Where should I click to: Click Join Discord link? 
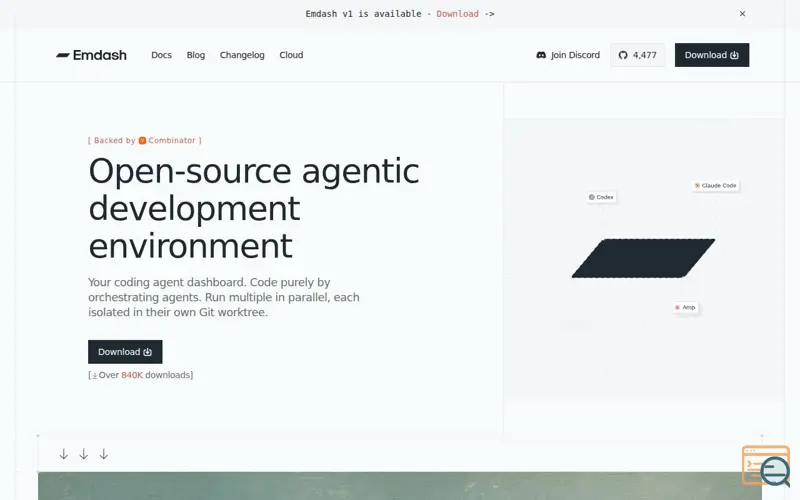pos(568,55)
